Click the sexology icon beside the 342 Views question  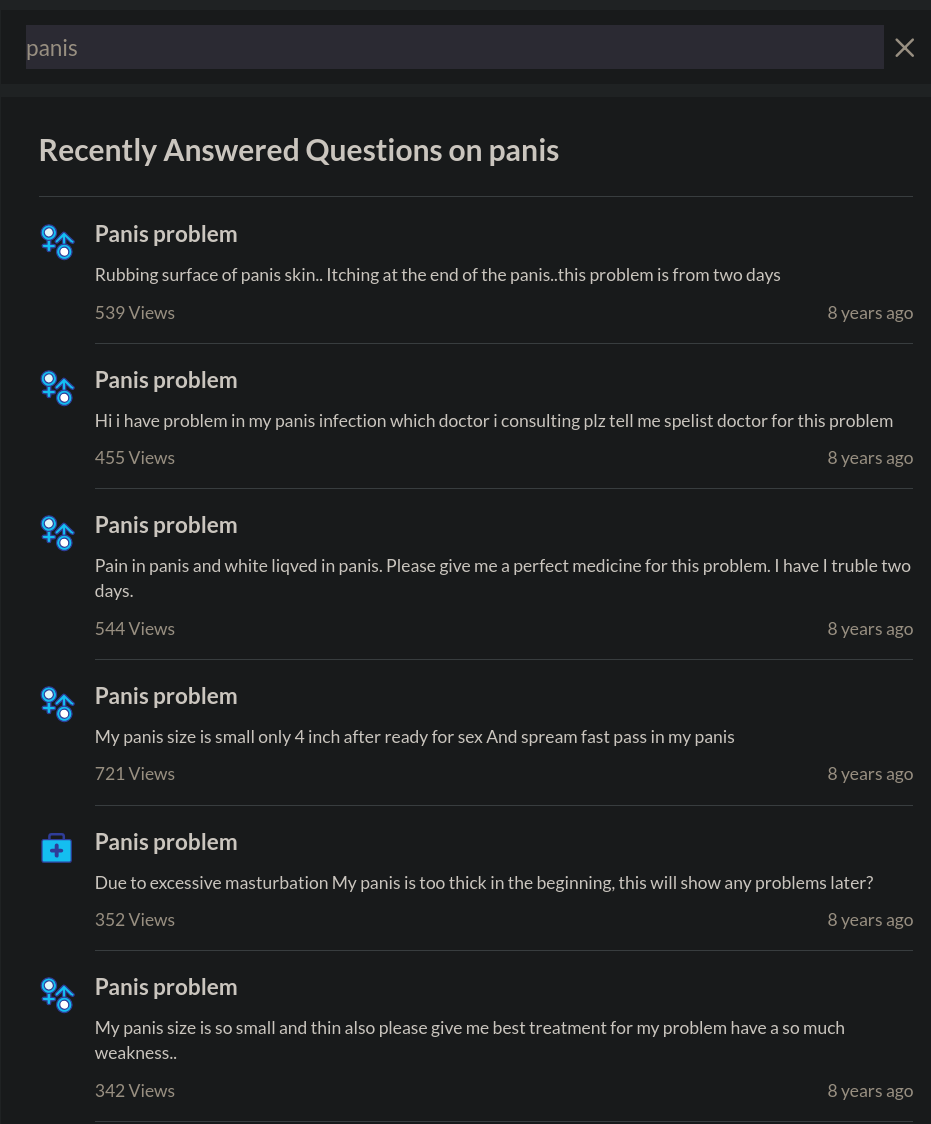57,995
